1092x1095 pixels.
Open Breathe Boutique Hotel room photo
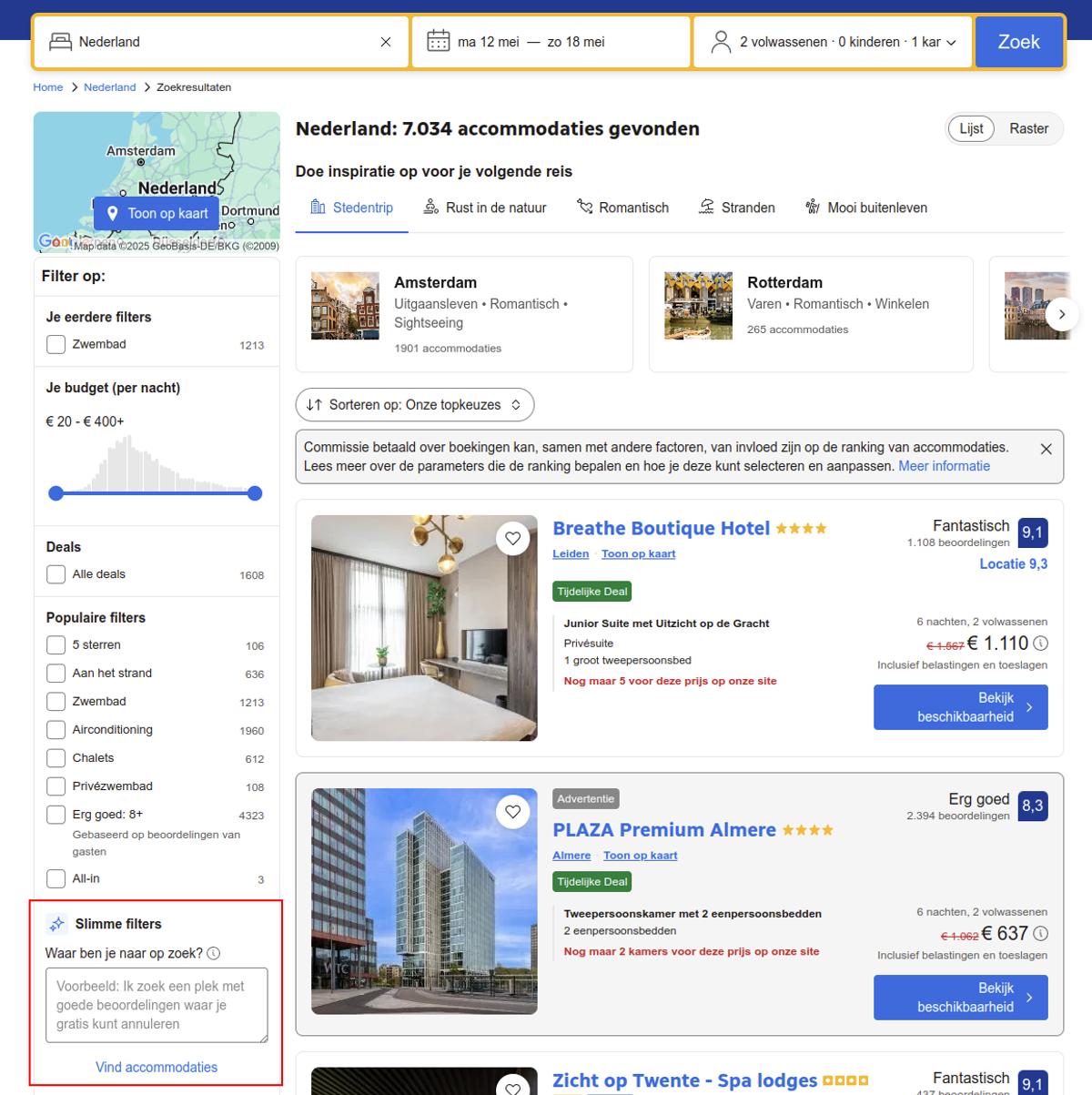(x=424, y=628)
